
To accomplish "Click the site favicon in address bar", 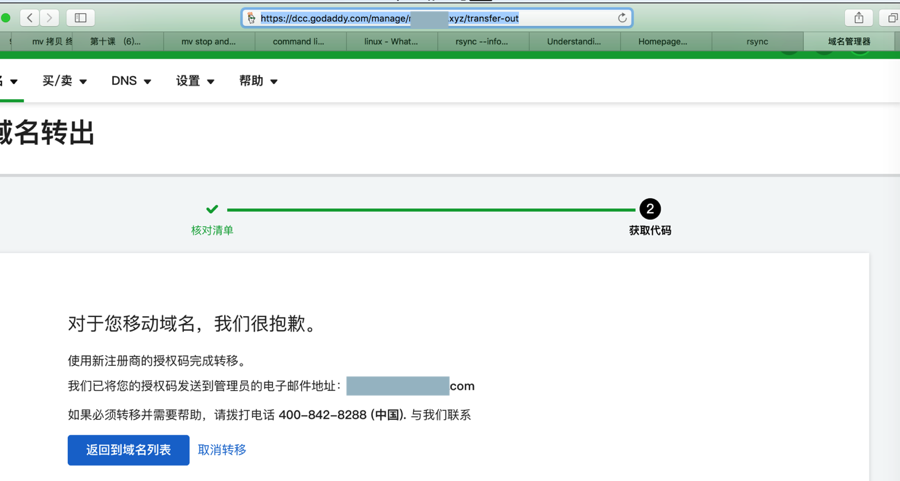I will tap(251, 18).
